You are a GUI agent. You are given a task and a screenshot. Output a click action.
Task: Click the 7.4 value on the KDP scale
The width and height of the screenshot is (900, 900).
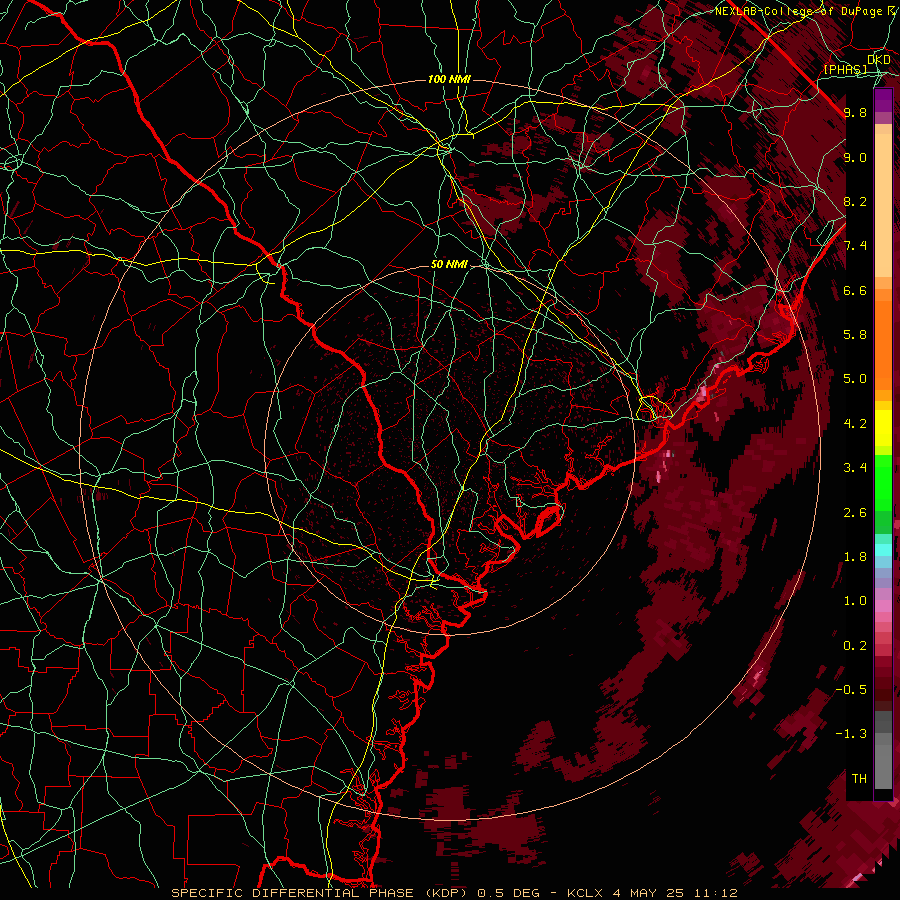pos(855,246)
